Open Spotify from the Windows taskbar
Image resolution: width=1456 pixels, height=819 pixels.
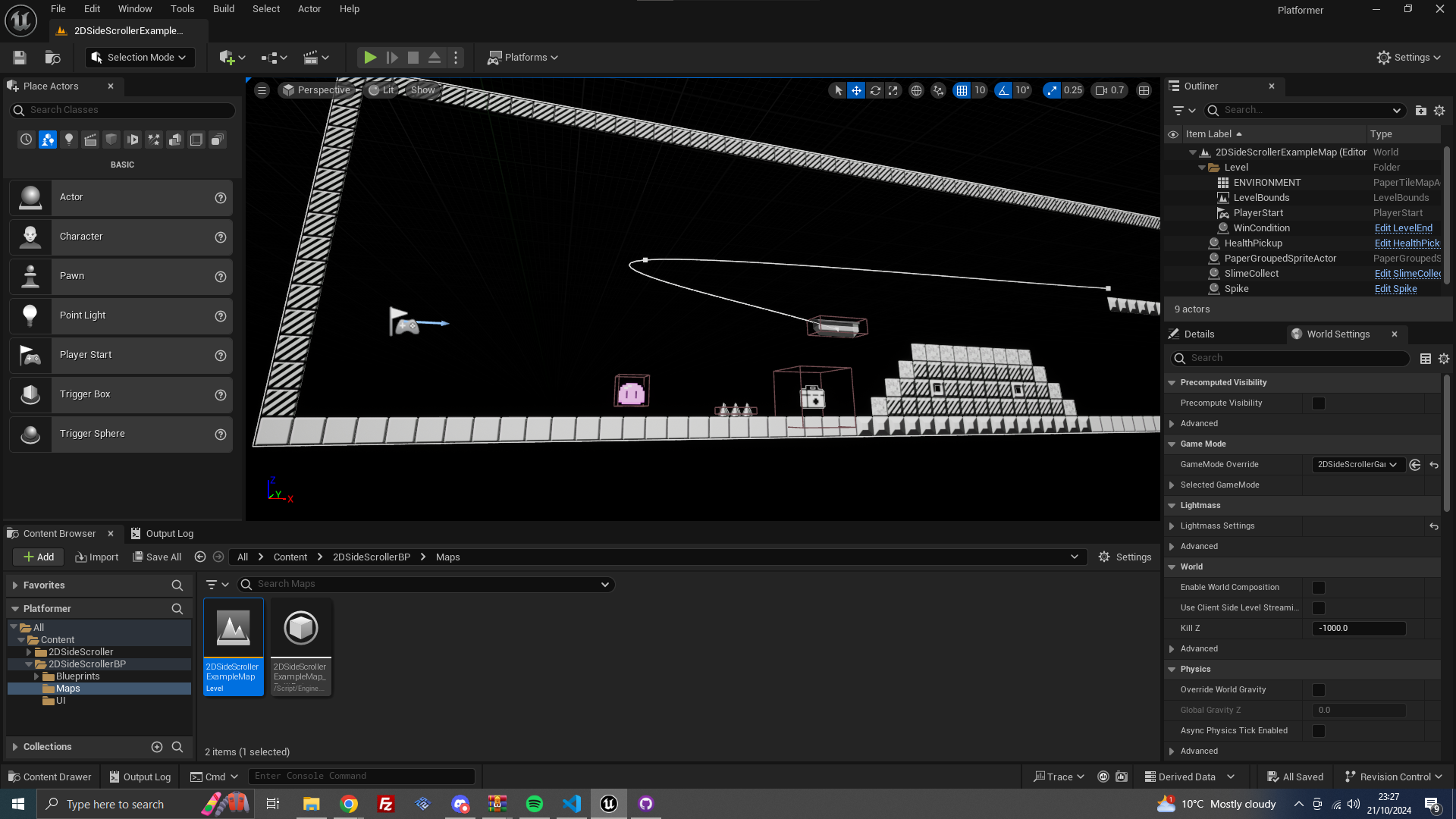point(535,804)
